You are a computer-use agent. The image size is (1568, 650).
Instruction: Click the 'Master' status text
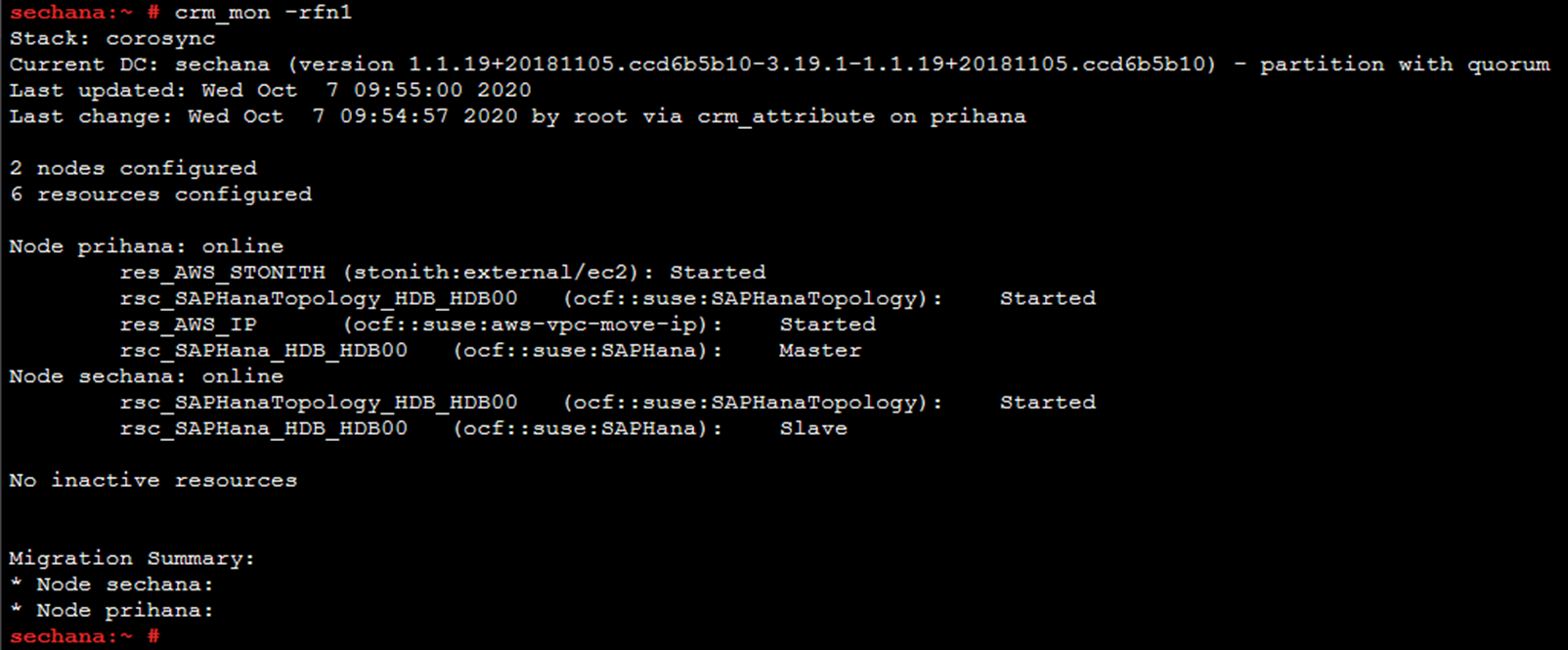(x=820, y=351)
